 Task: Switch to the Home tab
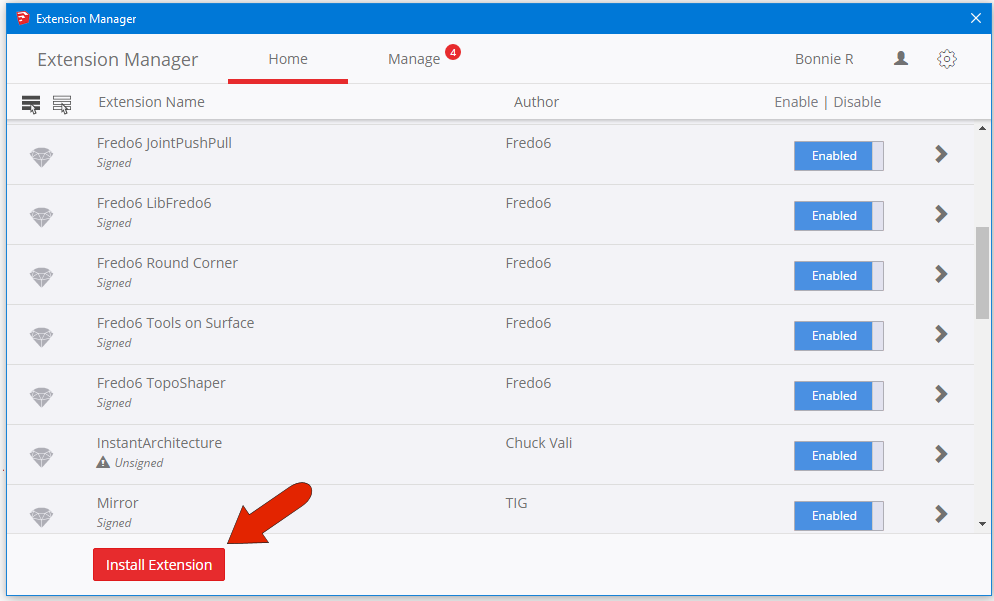288,59
